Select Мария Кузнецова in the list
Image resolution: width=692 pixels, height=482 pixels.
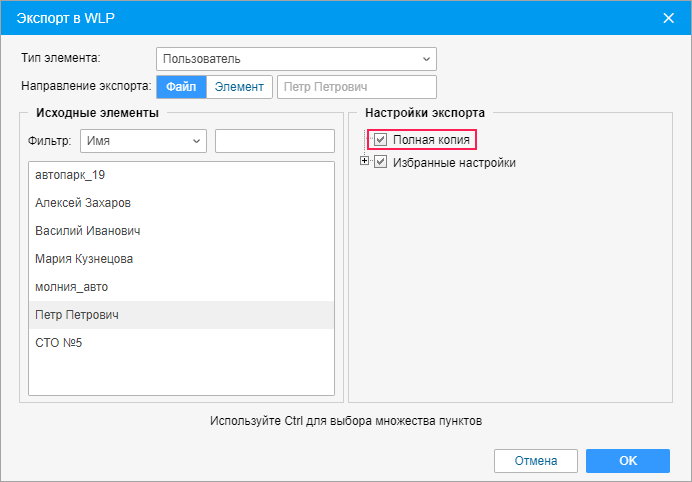(x=181, y=259)
